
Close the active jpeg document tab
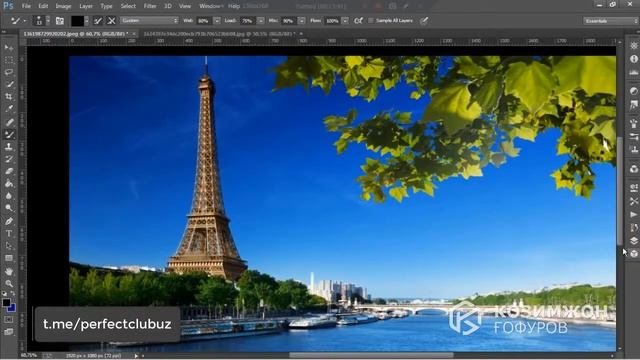click(x=134, y=34)
